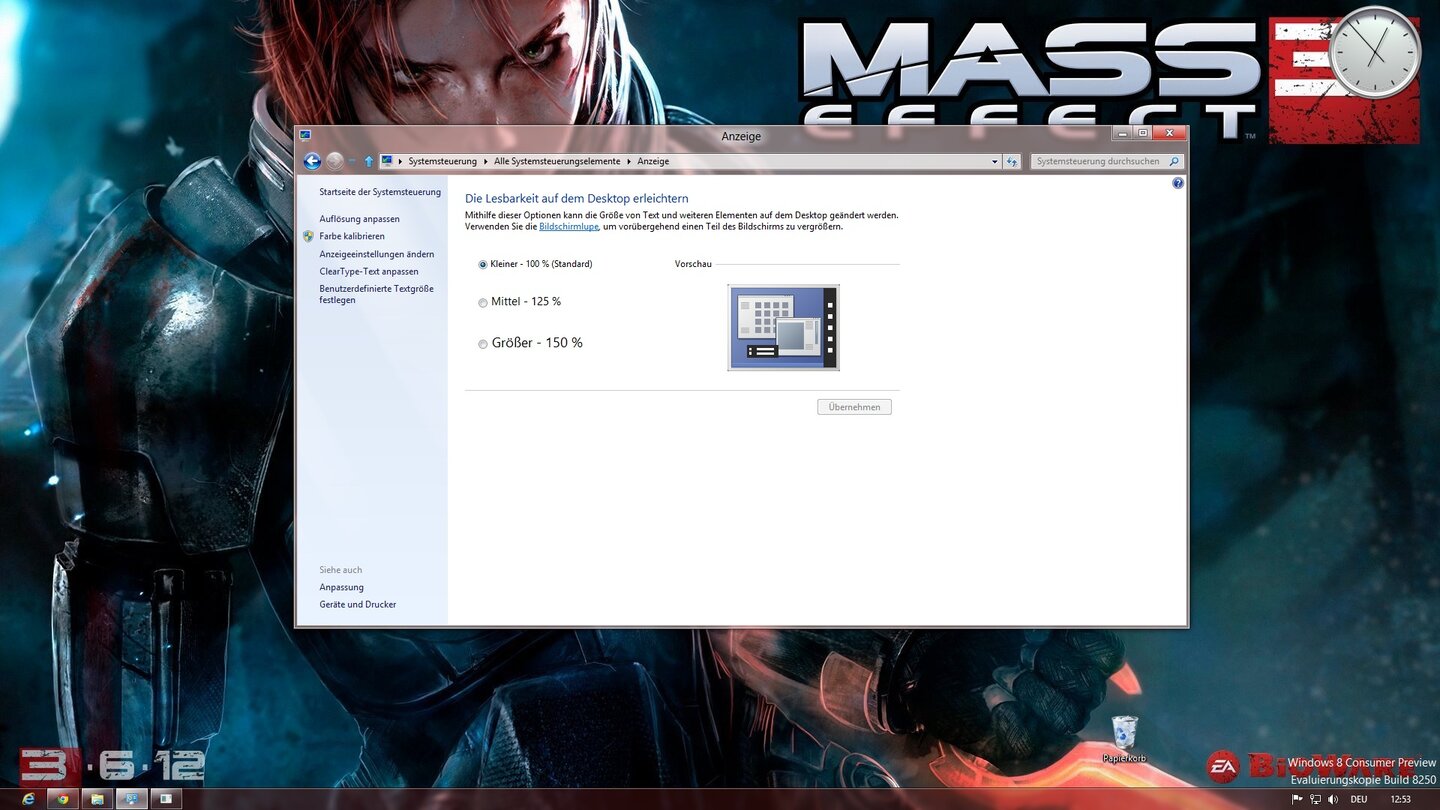Select Mittel - 125 % option
The height and width of the screenshot is (810, 1440).
point(519,302)
